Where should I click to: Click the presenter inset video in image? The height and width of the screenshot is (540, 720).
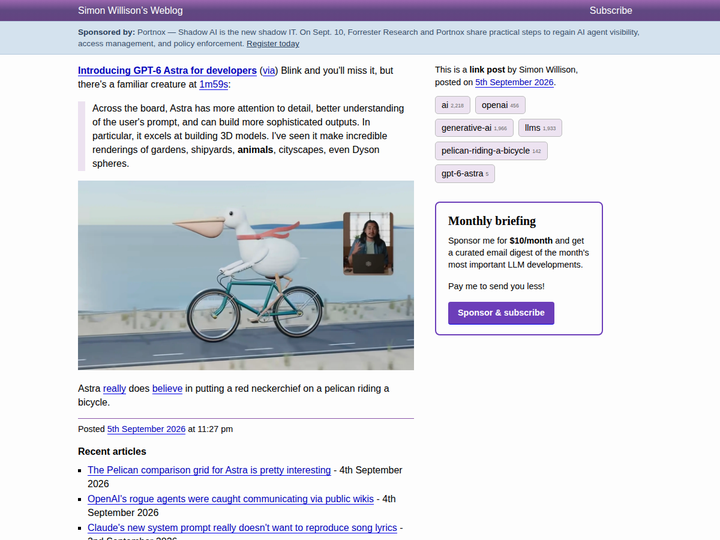[x=368, y=243]
